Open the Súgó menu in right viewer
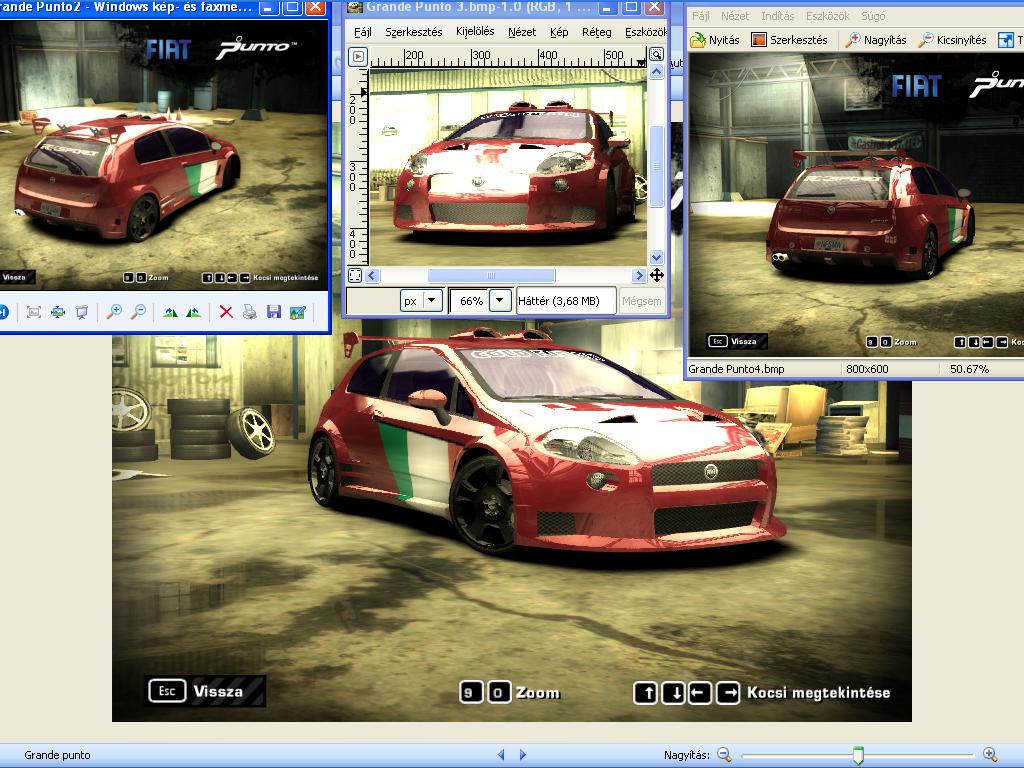This screenshot has width=1024, height=768. click(x=872, y=16)
